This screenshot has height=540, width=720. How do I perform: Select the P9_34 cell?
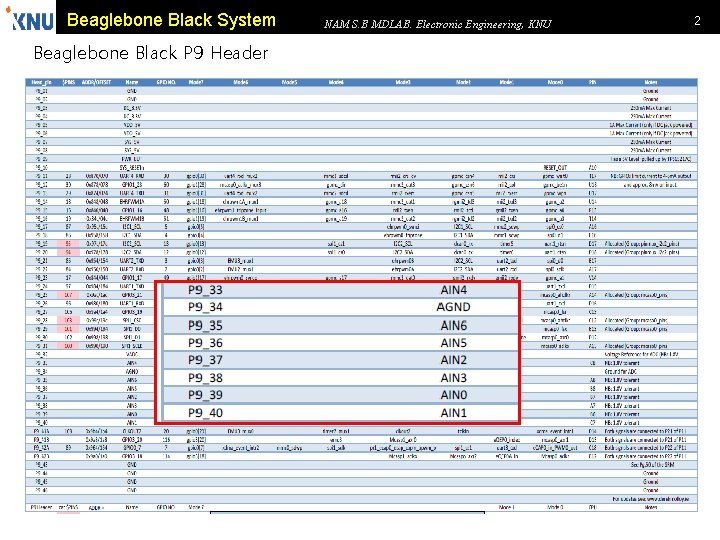[x=205, y=307]
